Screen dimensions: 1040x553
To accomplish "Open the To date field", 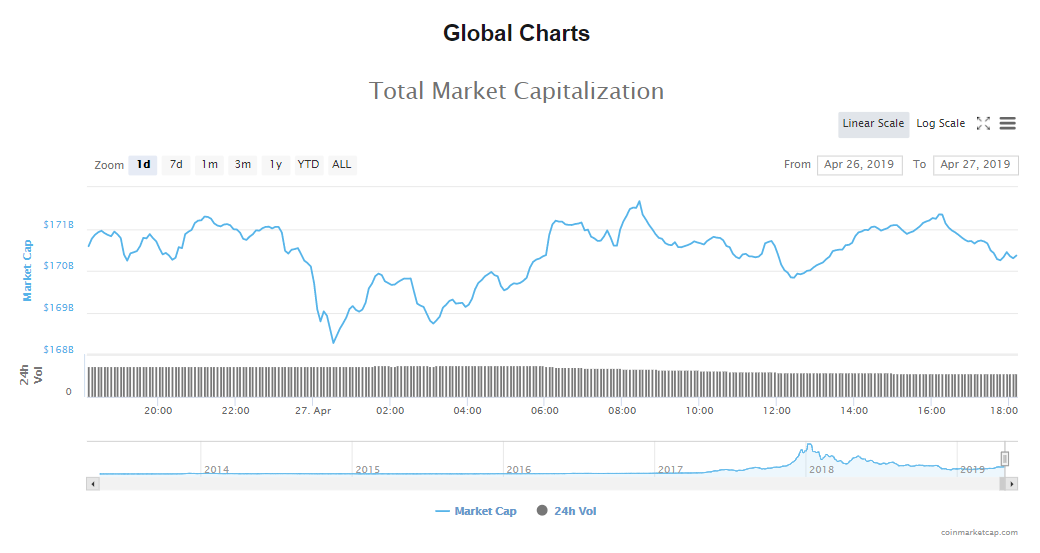I will coord(976,164).
